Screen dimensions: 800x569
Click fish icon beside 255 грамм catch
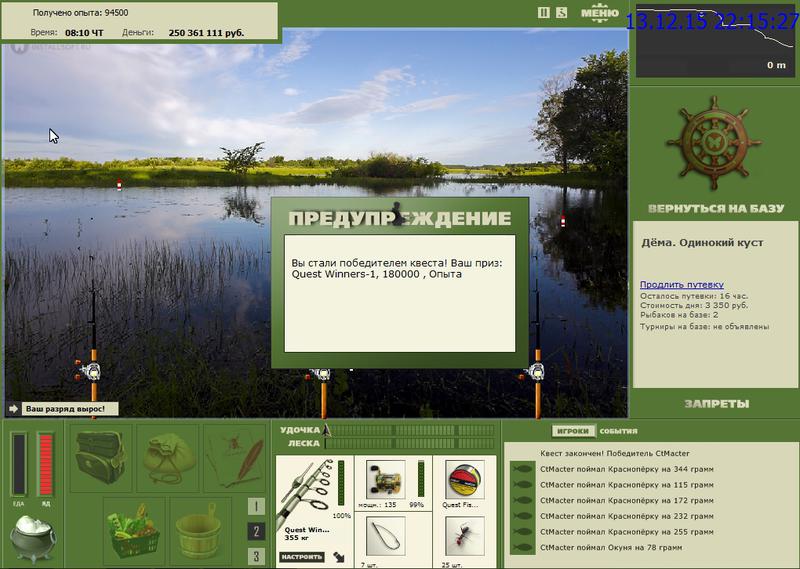522,532
